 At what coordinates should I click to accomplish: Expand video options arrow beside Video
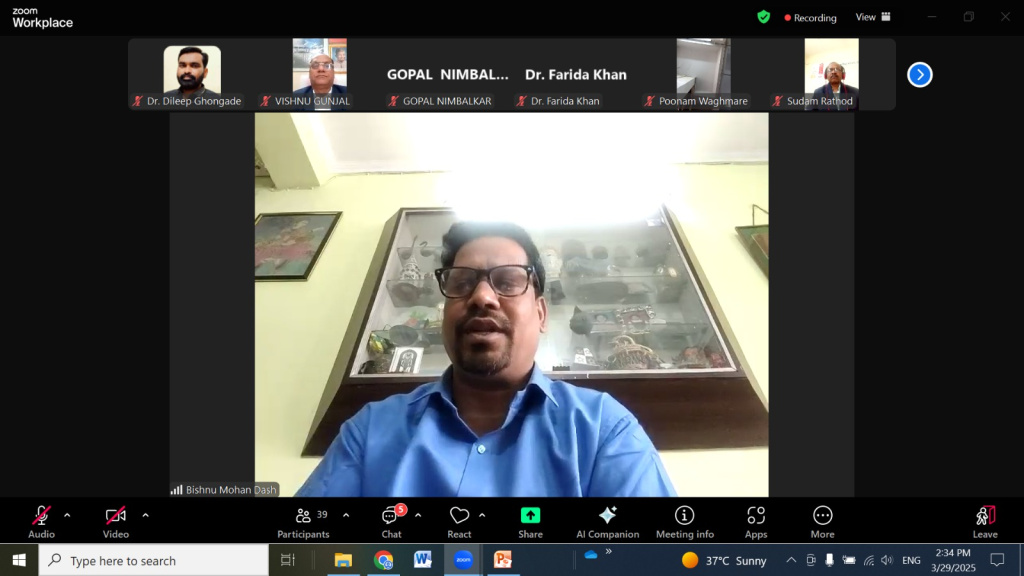pyautogui.click(x=145, y=516)
